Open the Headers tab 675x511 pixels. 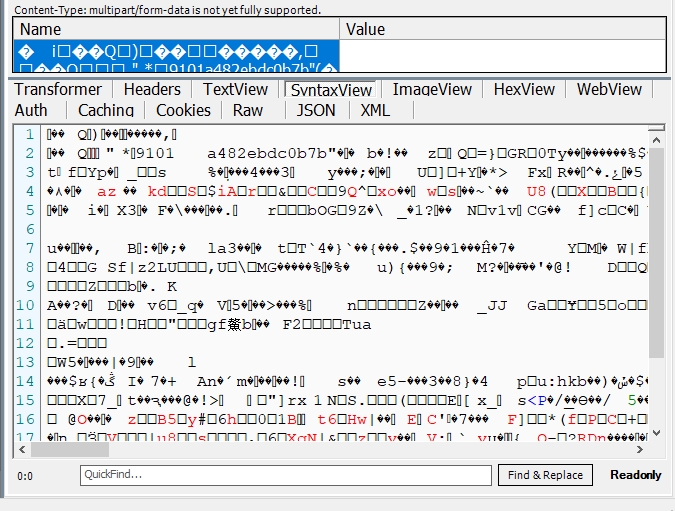152,90
